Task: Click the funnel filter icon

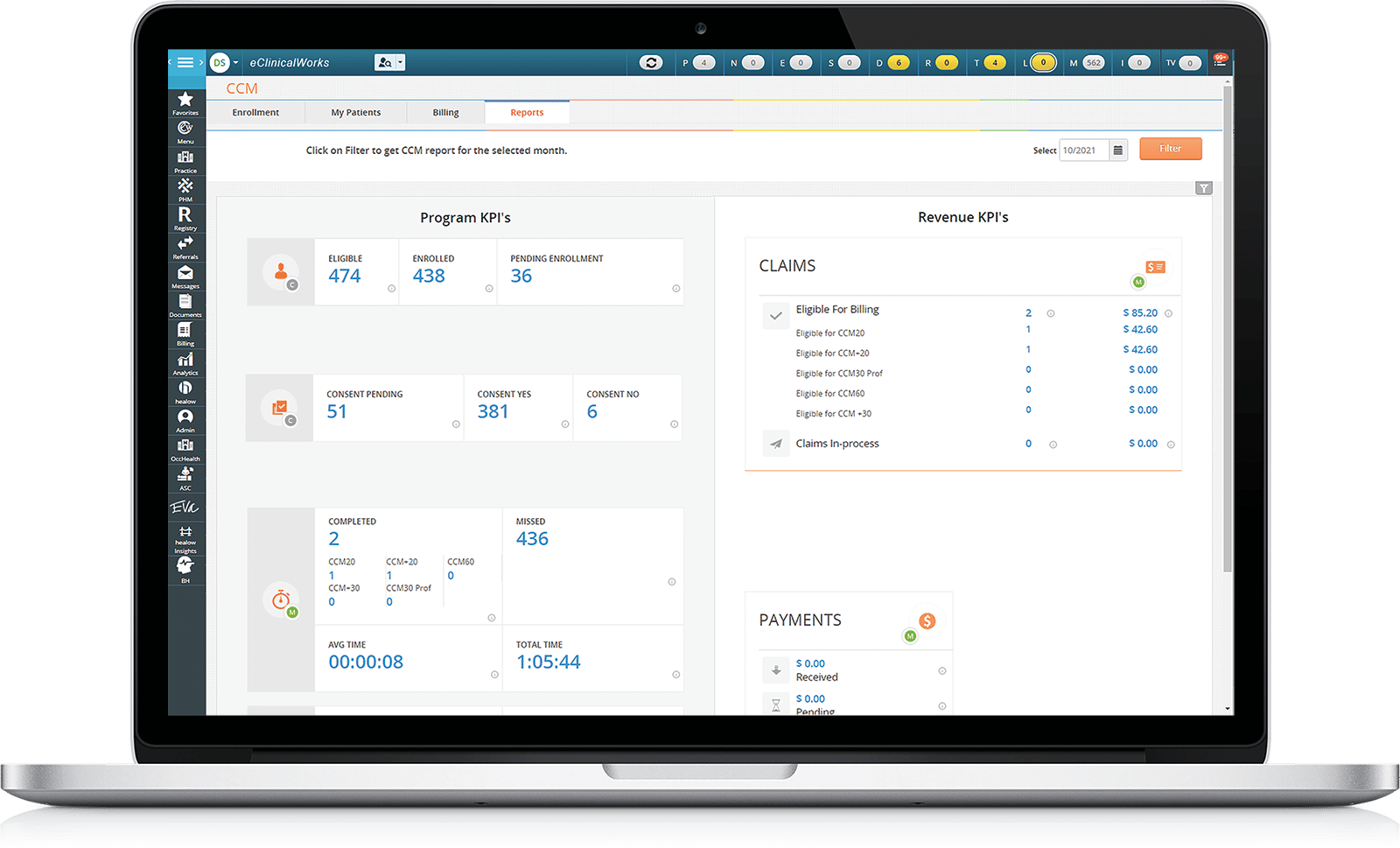Action: pos(1204,188)
